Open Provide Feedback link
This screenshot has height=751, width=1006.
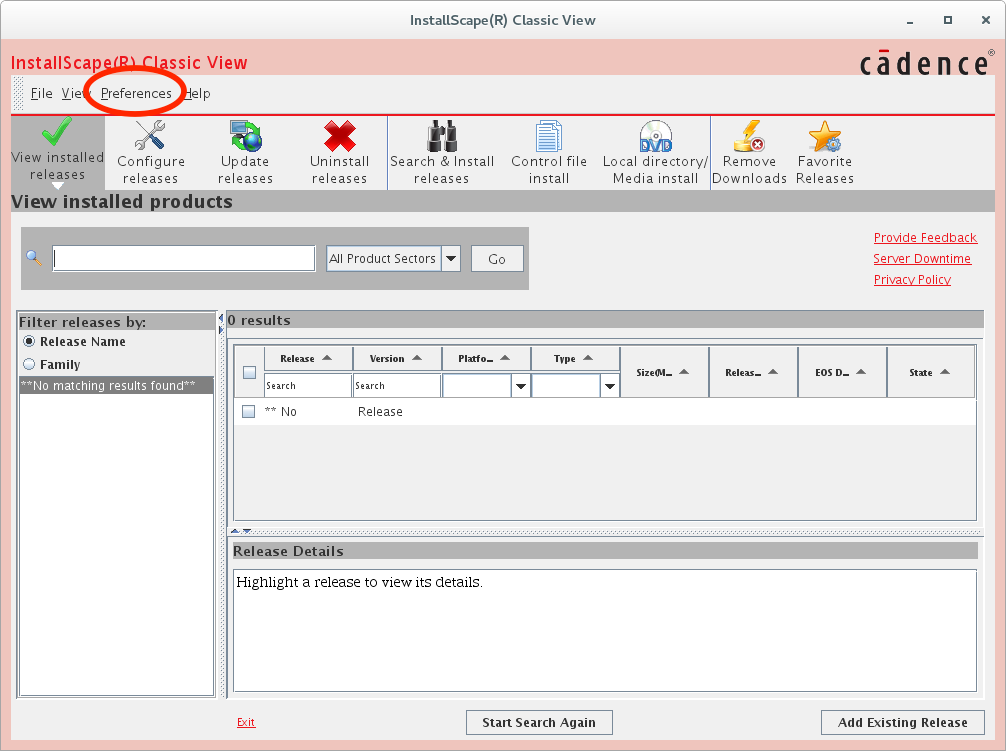point(925,237)
